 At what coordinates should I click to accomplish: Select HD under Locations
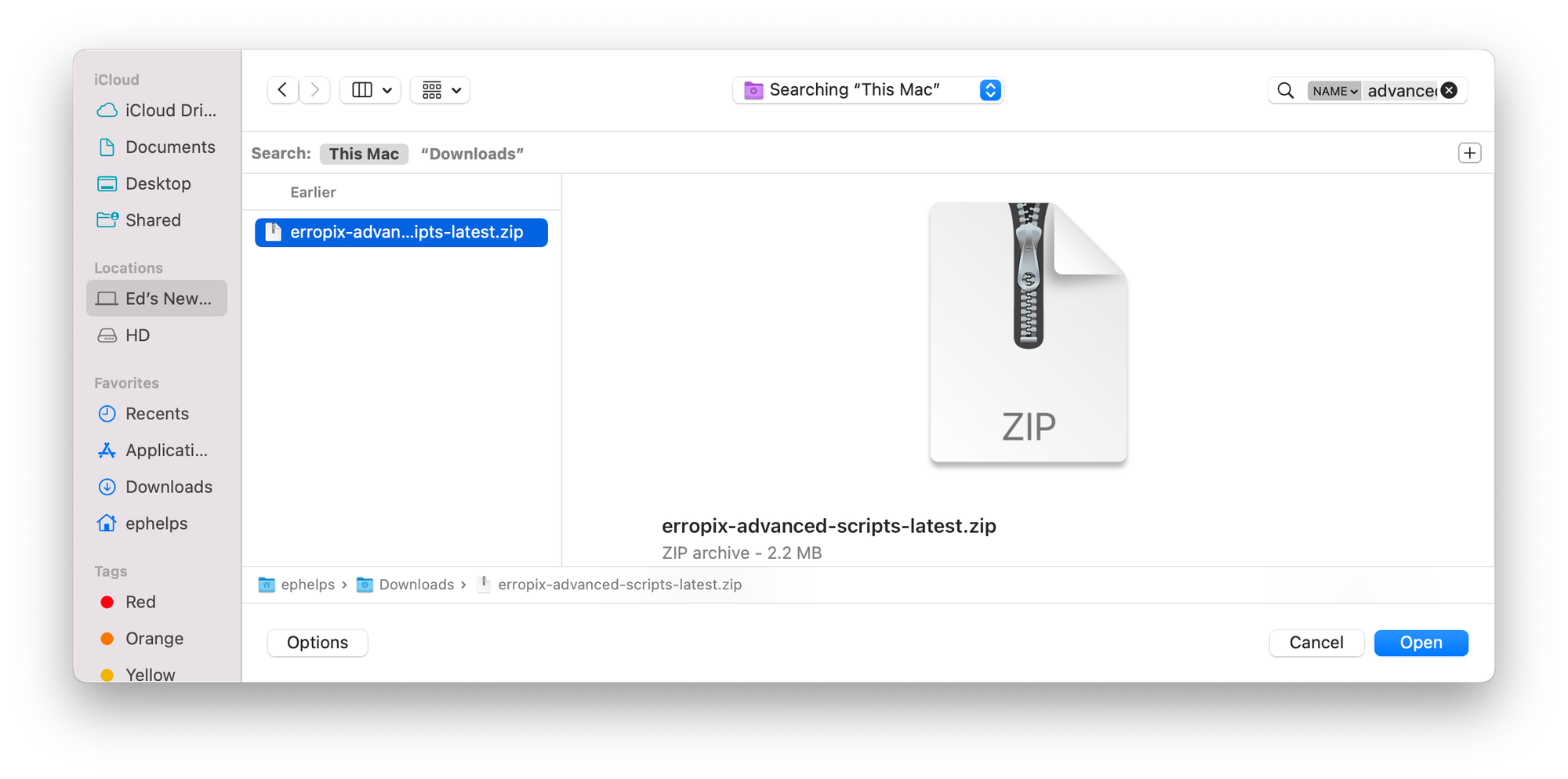(x=157, y=335)
